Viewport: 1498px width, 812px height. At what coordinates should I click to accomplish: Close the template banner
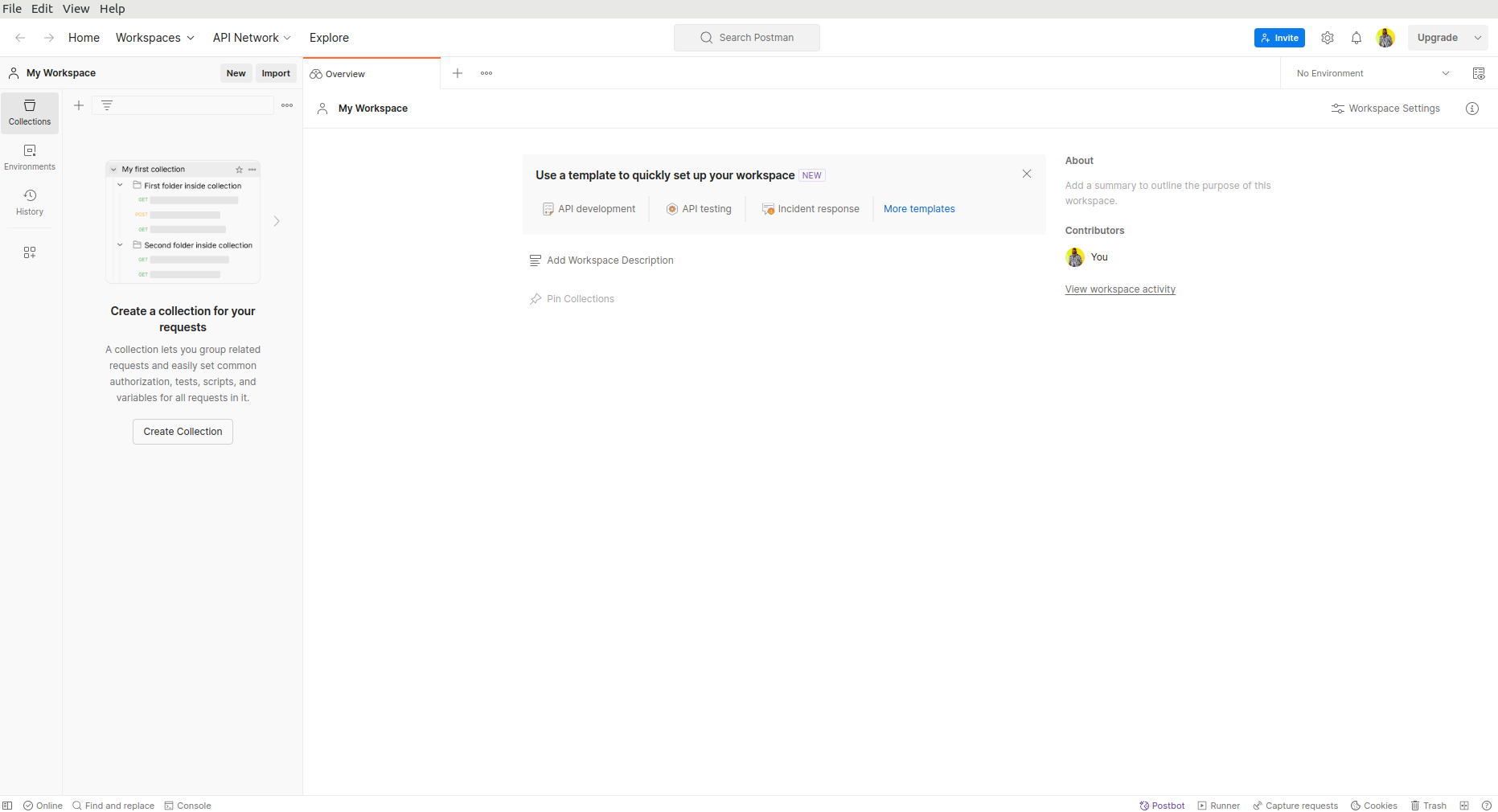click(x=1027, y=174)
